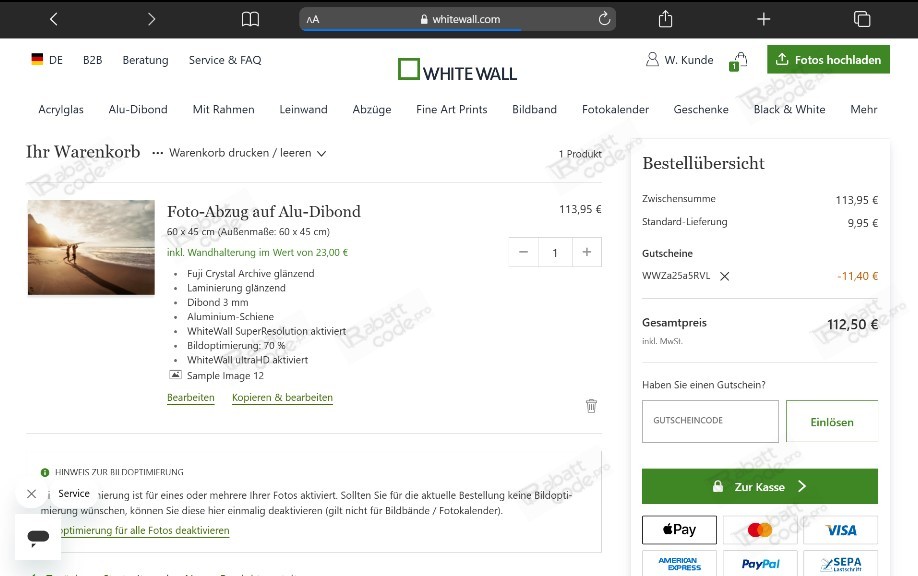This screenshot has height=576, width=918.
Task: Proceed with the Zur Kasse button
Action: pyautogui.click(x=759, y=486)
